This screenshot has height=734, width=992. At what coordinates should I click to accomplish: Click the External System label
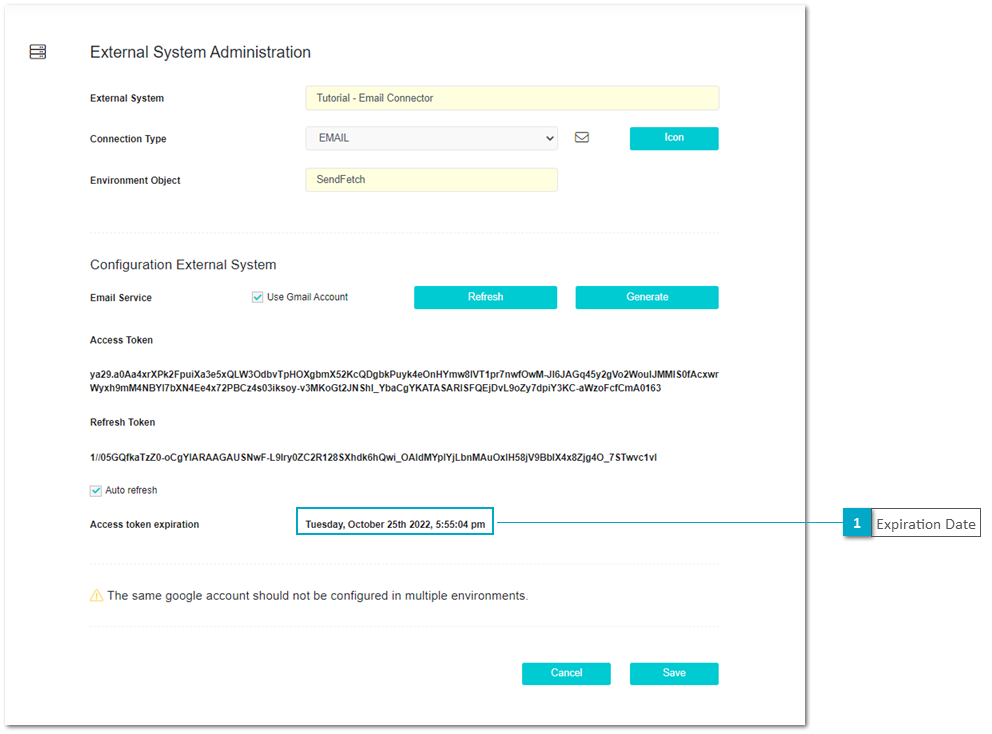[127, 98]
